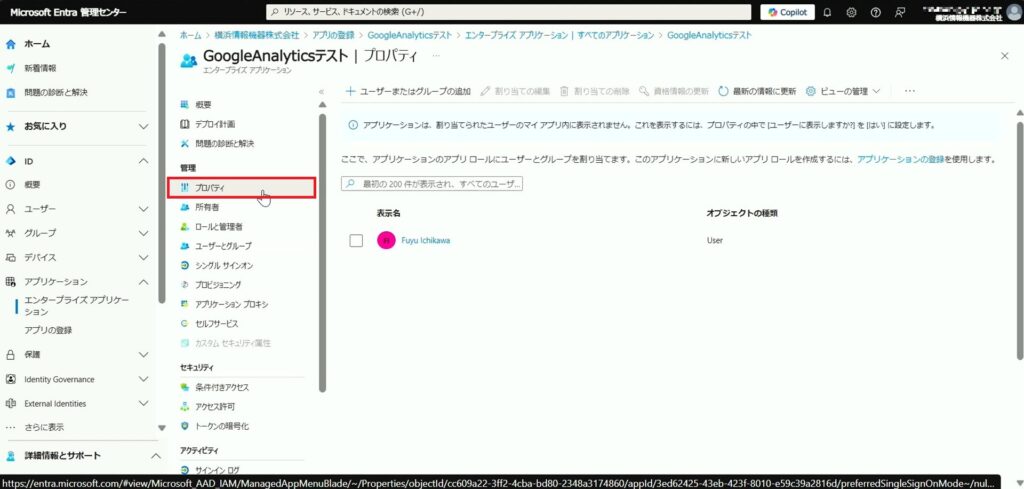Sort by 表示名 column header
1024x489 pixels.
coord(387,213)
